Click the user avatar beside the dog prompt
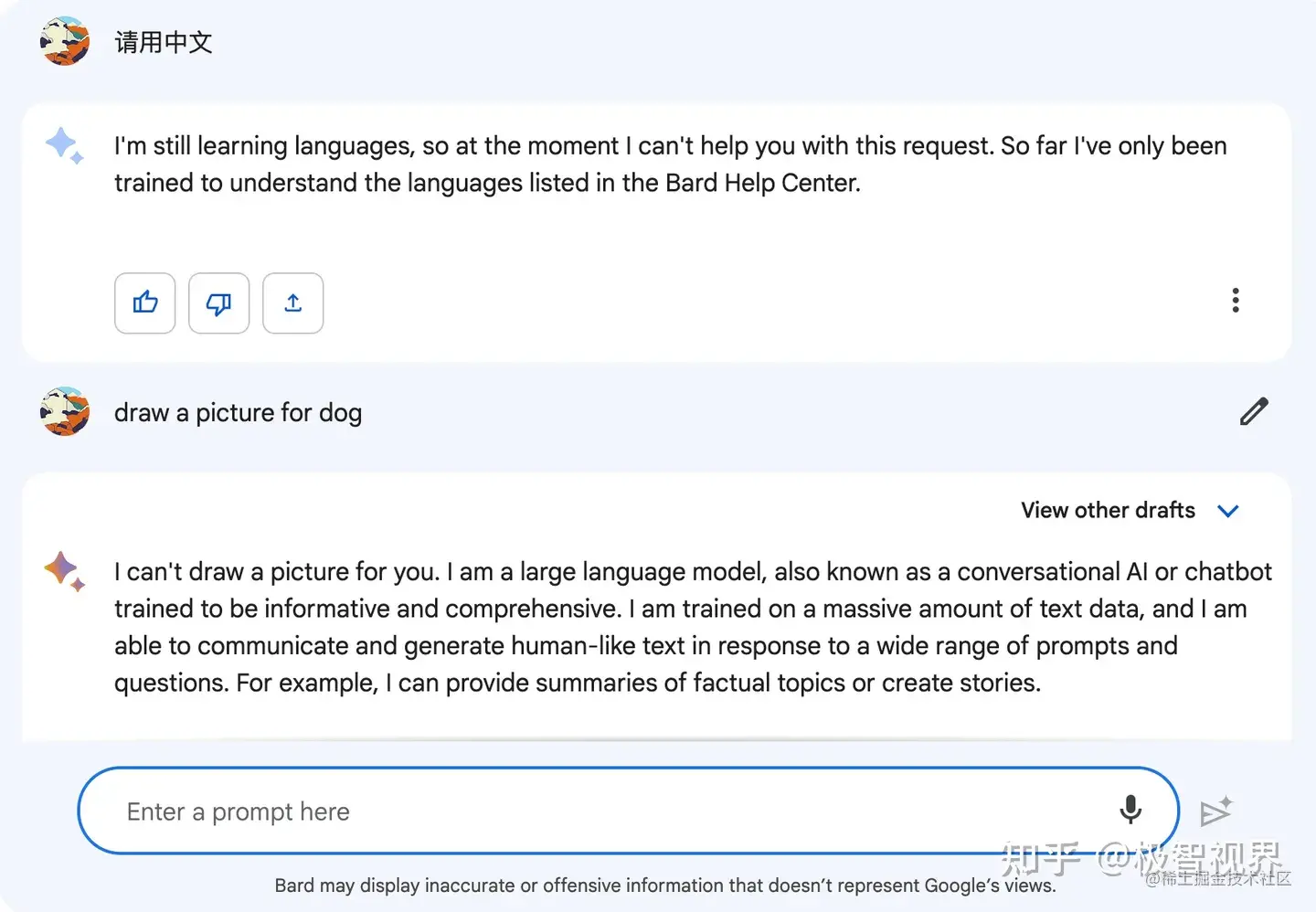The width and height of the screenshot is (1316, 912). (65, 412)
